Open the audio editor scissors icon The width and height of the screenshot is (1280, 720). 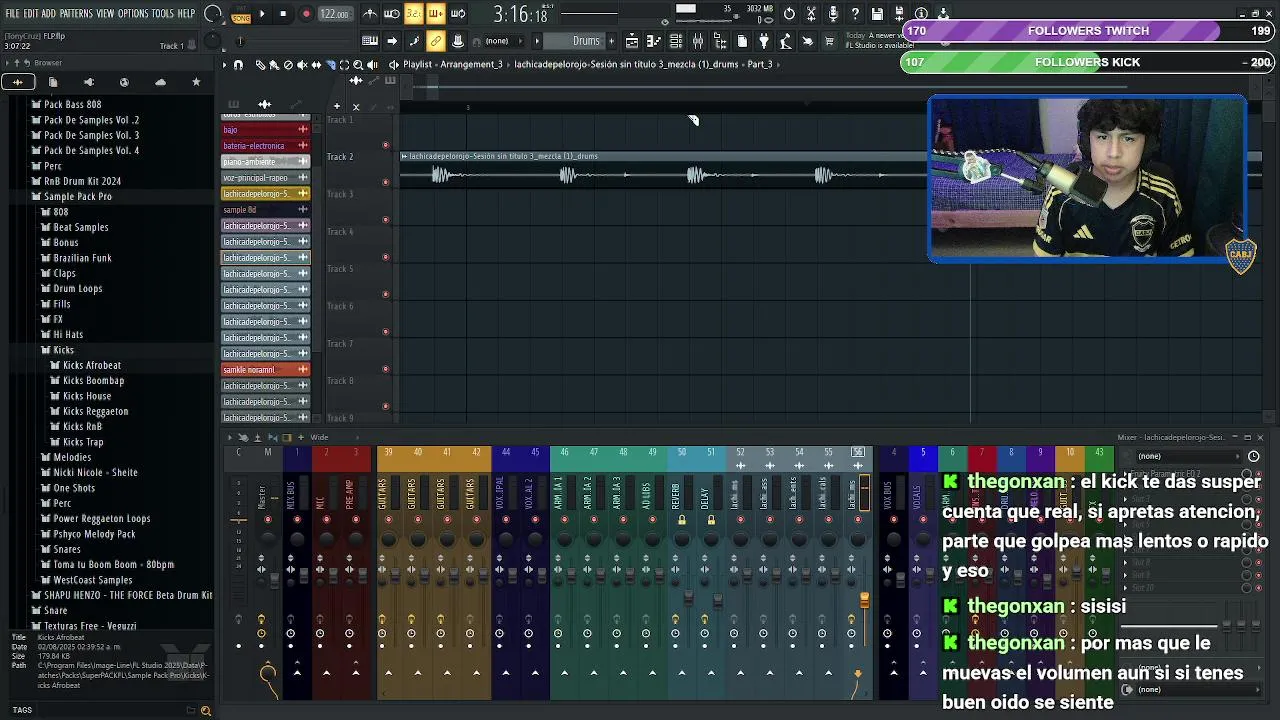[811, 14]
